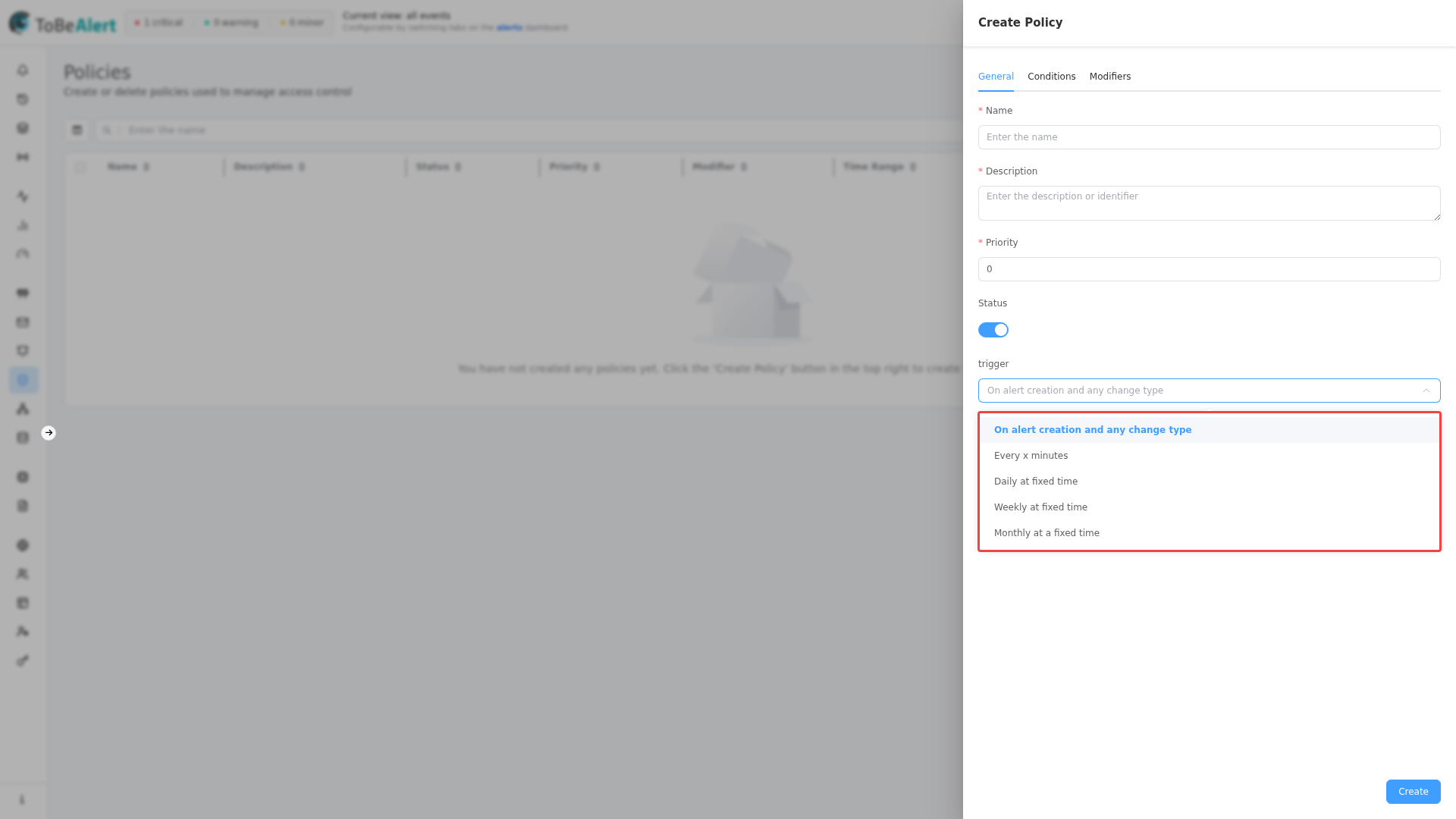Click the calendar icon beside policies search
1456x819 pixels.
[x=77, y=130]
